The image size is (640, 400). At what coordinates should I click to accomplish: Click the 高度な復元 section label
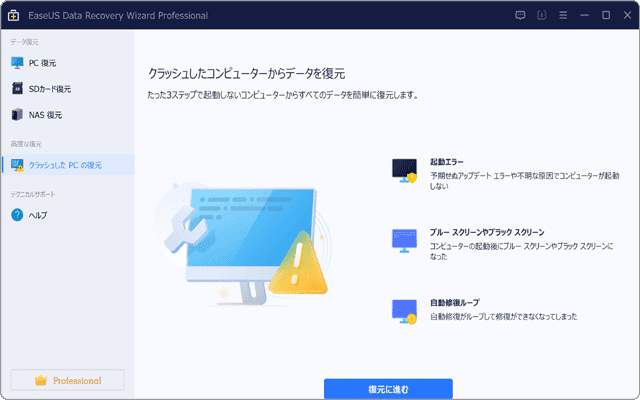point(26,144)
